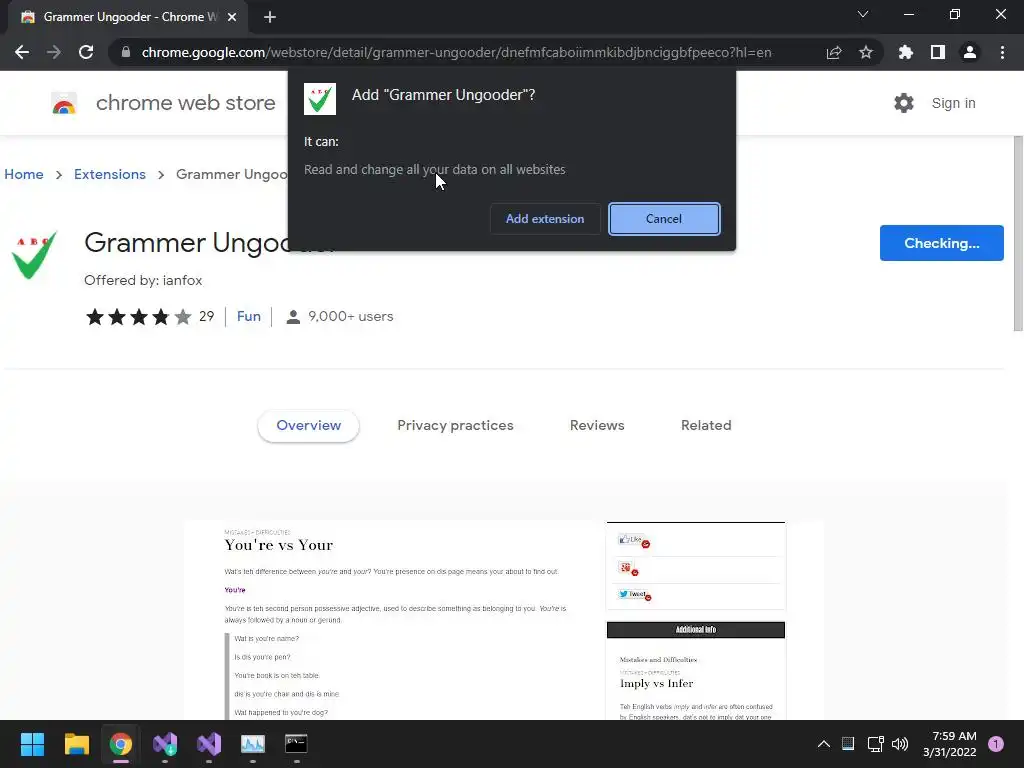Show the Related tab
This screenshot has width=1024, height=768.
(x=706, y=425)
